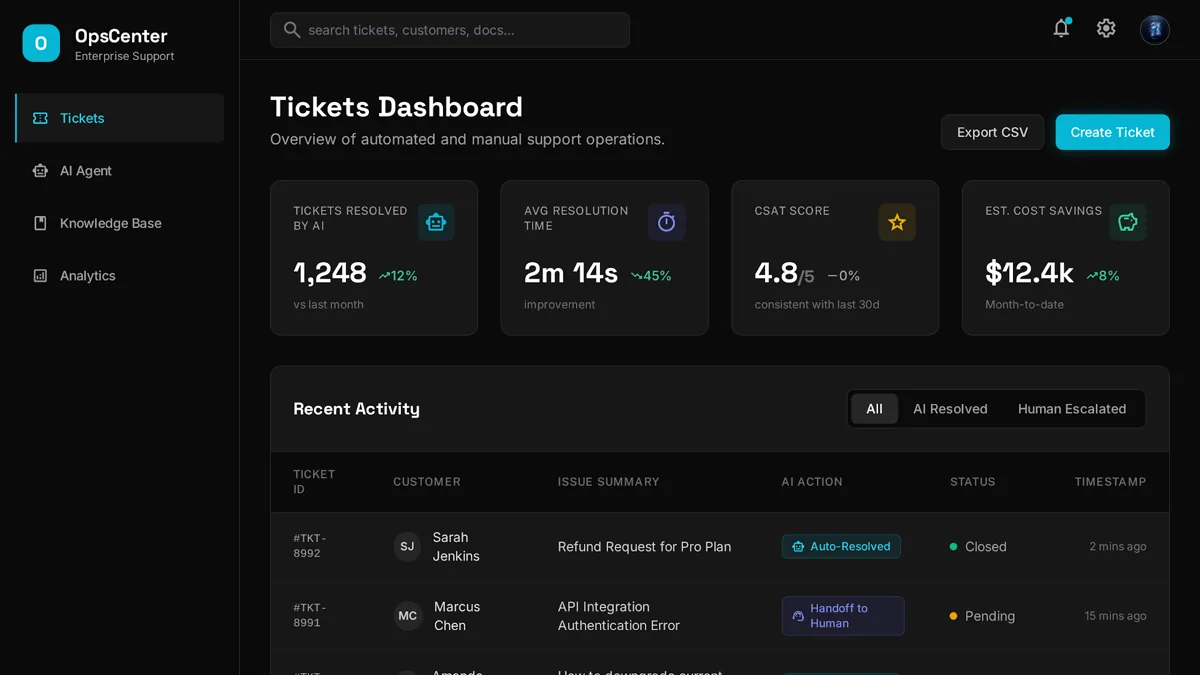Switch to Human Escalated tab

(1072, 409)
